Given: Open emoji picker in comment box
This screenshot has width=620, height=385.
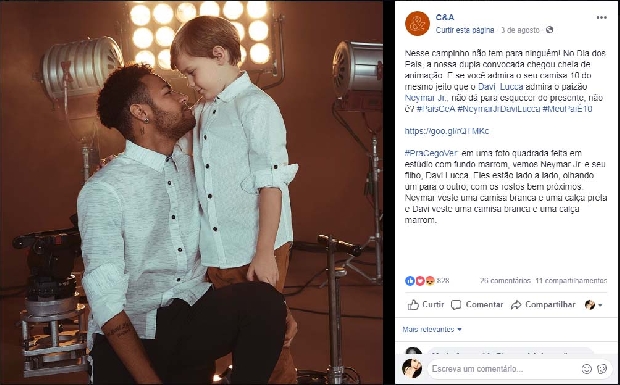Looking at the screenshot, I should tap(586, 369).
